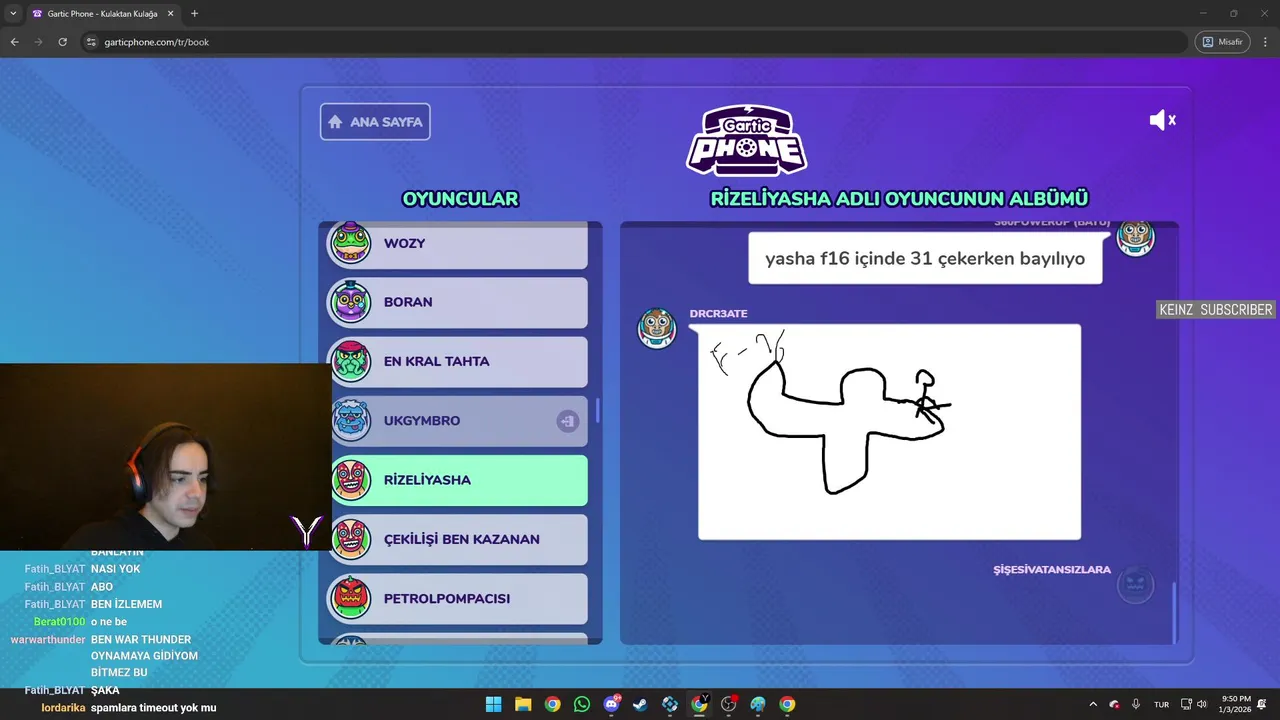Click PETROLPOMPACISI's red avatar icon

[351, 598]
